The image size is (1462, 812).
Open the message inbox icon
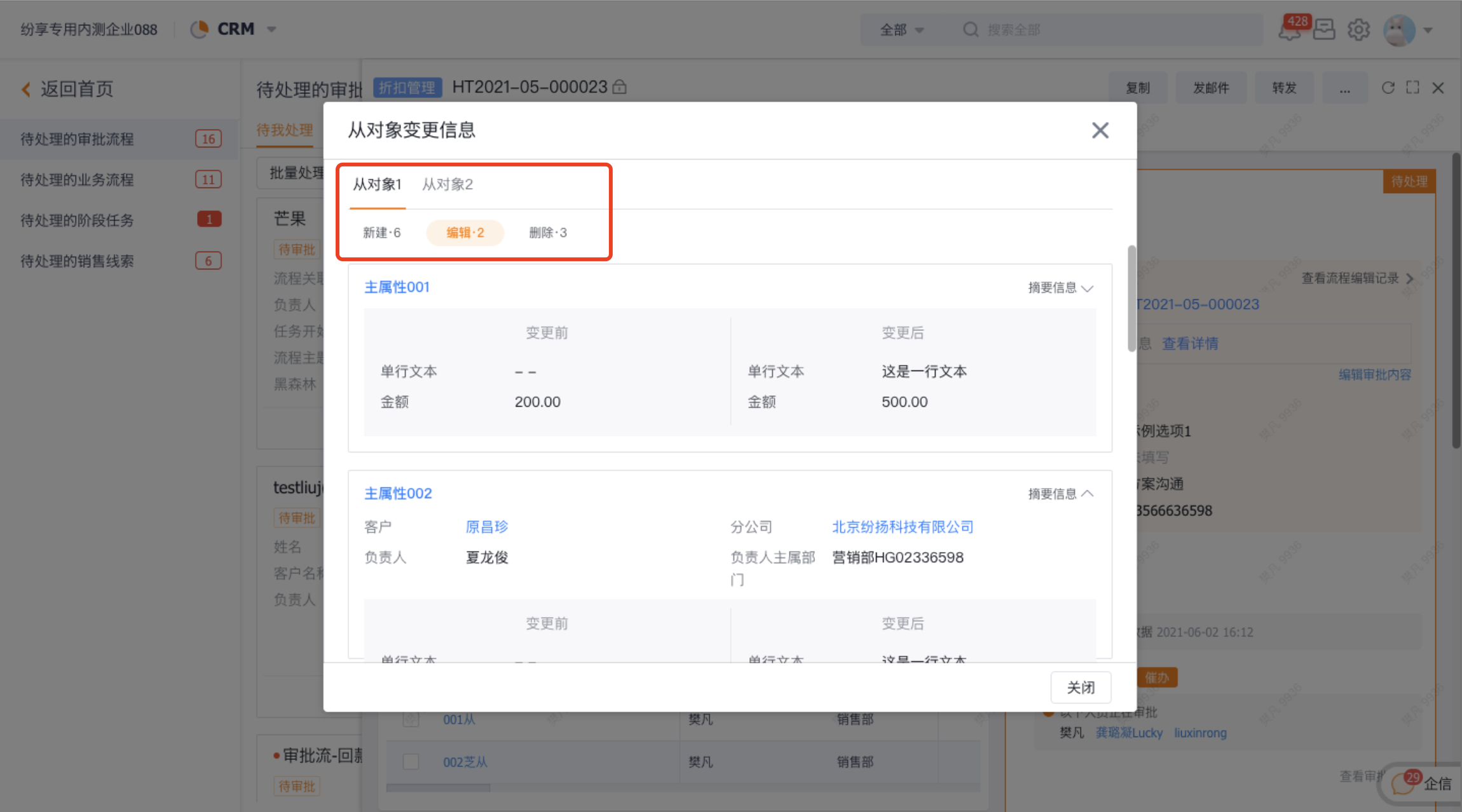click(1324, 29)
